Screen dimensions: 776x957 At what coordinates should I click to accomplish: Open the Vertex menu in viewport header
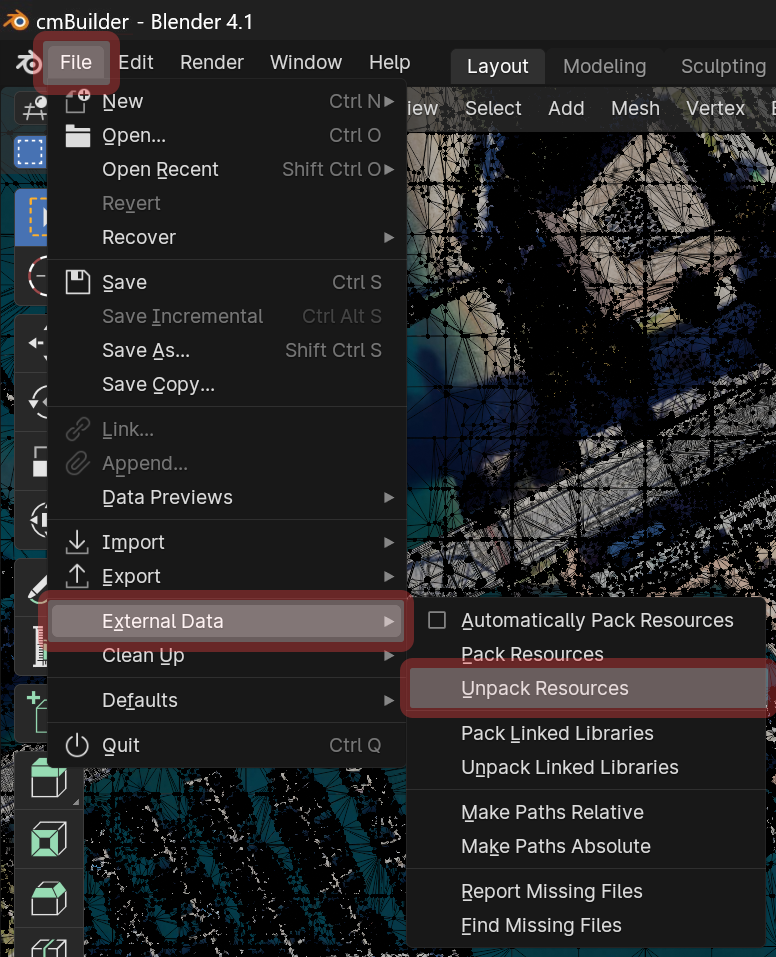tap(715, 109)
